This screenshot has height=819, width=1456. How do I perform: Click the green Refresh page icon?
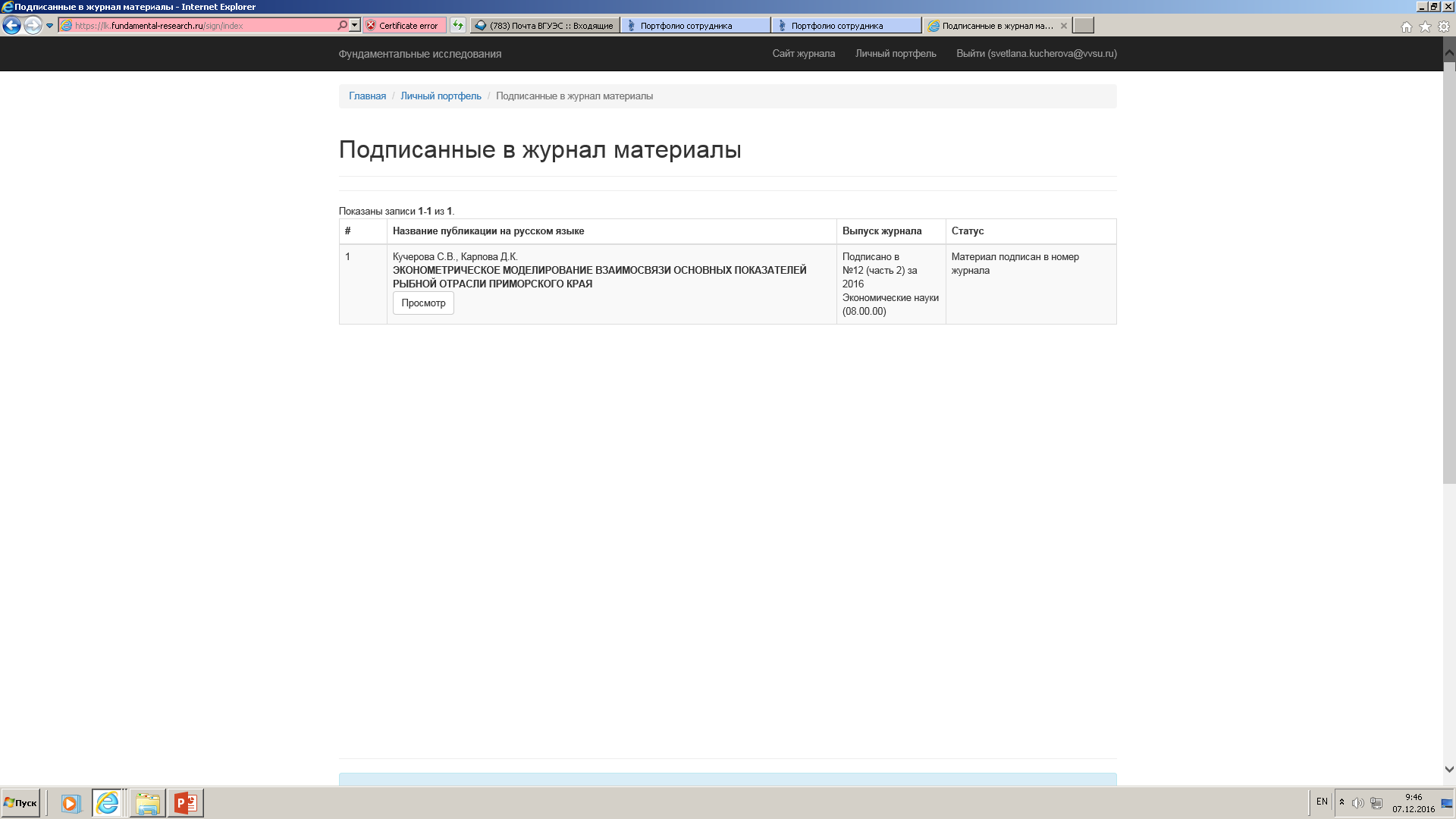click(457, 25)
